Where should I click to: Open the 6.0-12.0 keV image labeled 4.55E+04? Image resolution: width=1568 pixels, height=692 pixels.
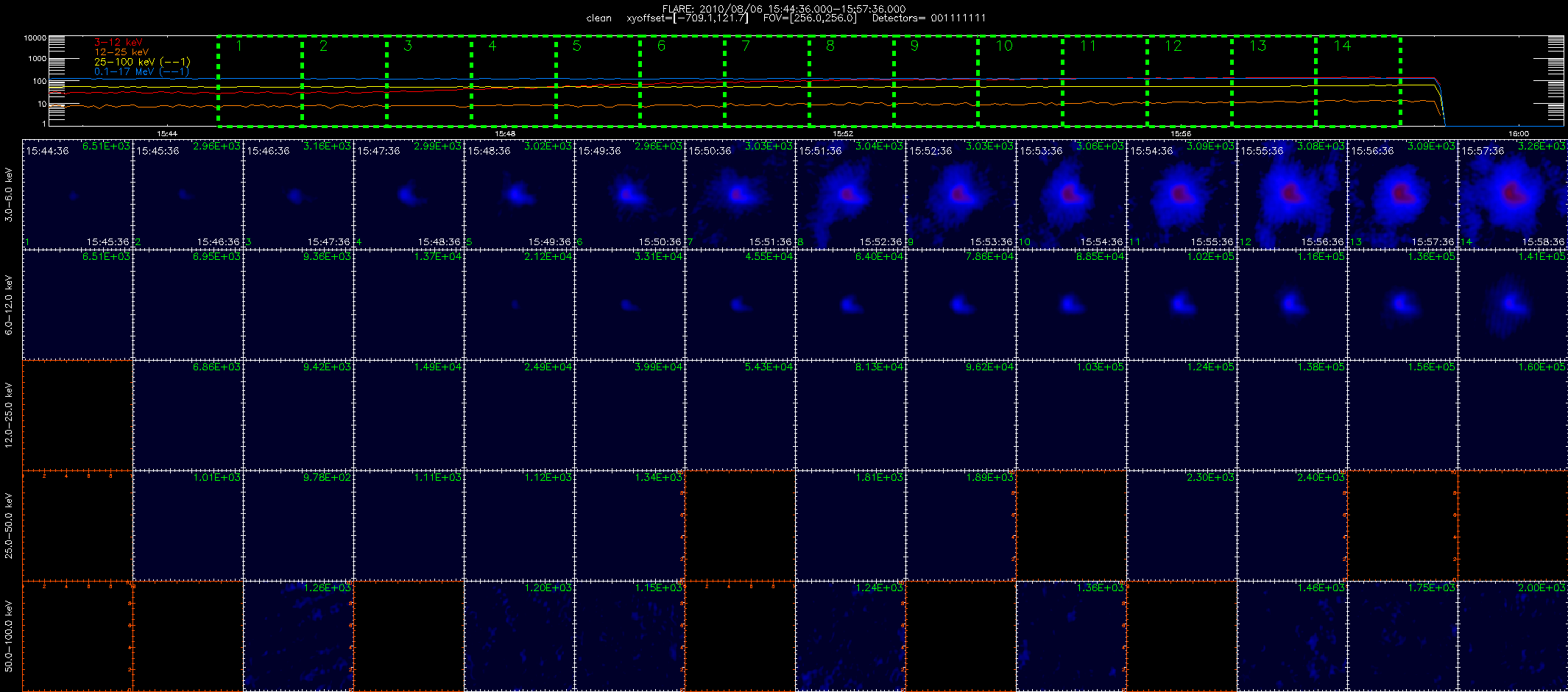click(740, 305)
